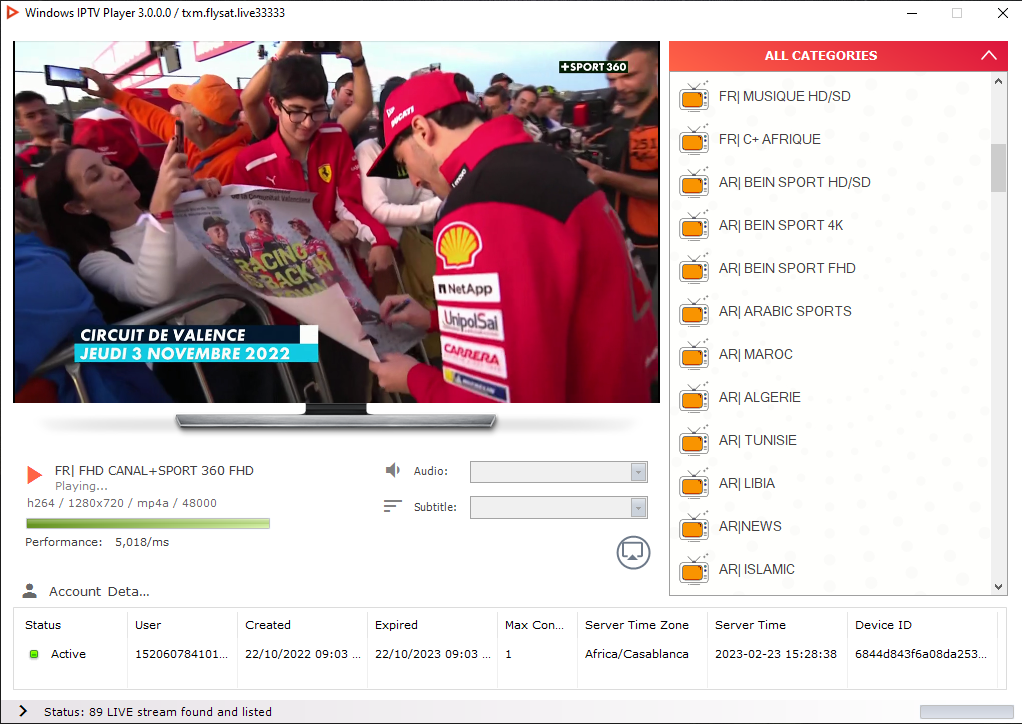Screen dimensions: 1022x724
Task: Click the category list scroll down arrow
Action: tap(998, 586)
